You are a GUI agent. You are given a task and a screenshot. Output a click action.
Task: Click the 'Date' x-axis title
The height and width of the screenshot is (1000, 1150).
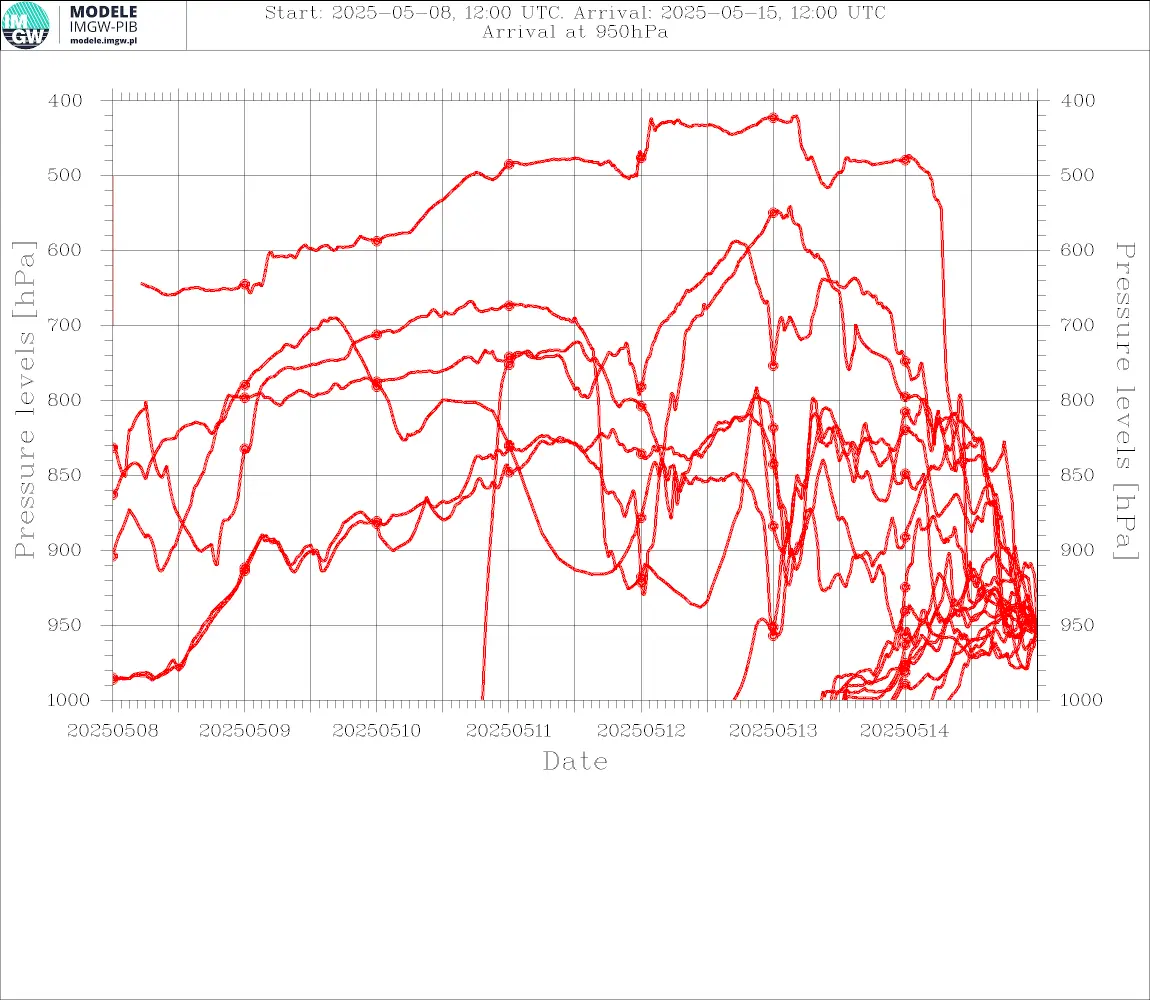point(575,761)
